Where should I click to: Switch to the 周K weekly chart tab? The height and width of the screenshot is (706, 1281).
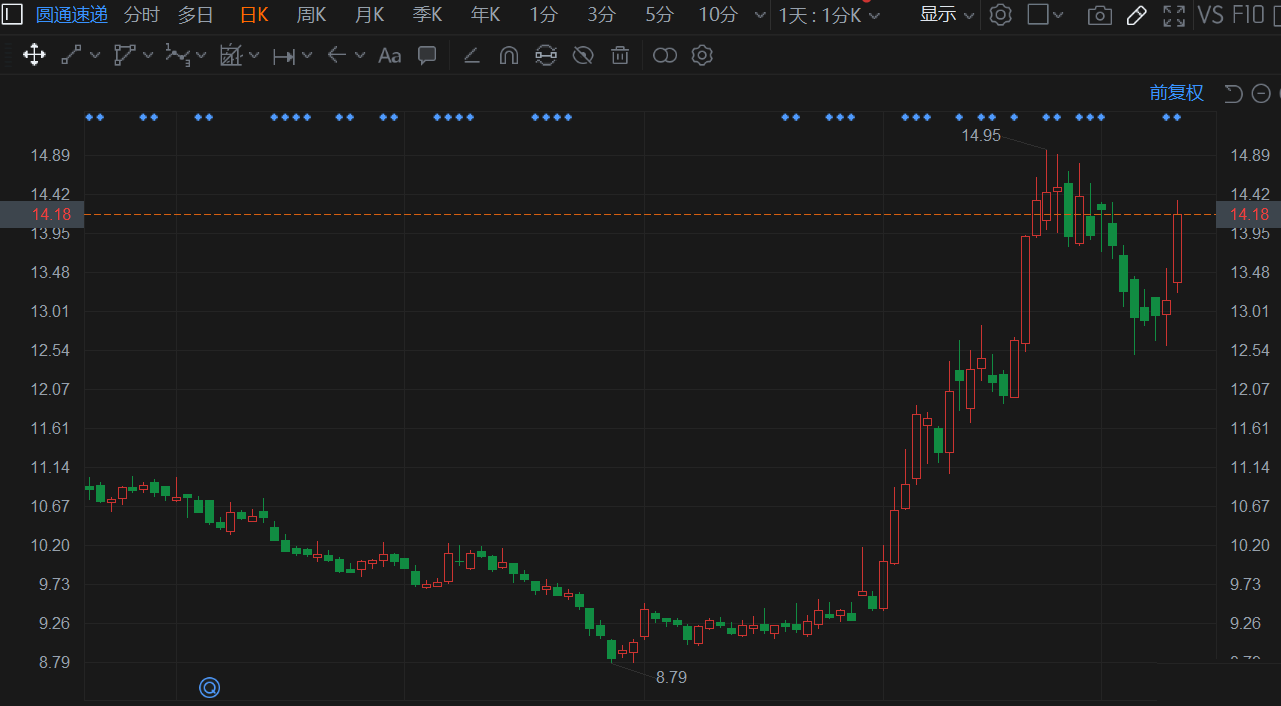tap(311, 15)
